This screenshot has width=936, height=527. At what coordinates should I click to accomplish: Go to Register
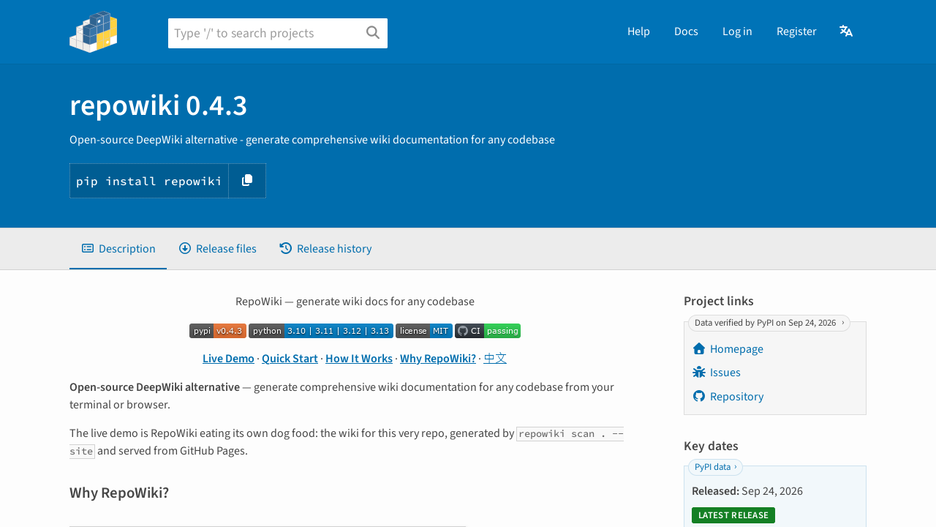pos(796,31)
